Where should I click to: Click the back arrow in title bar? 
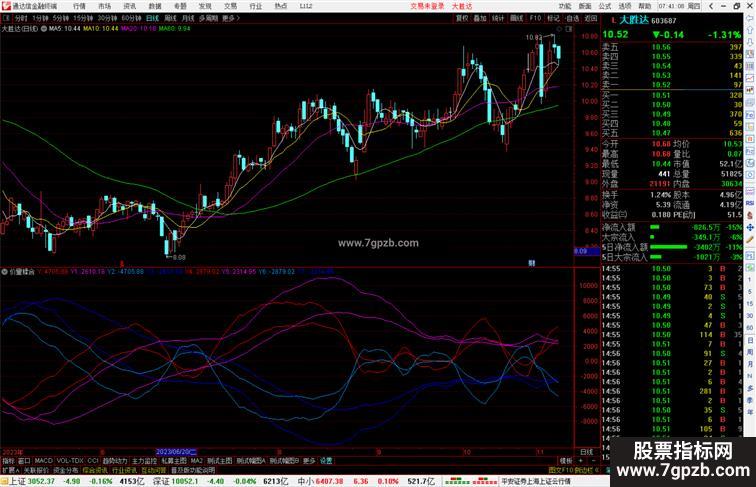click(x=711, y=6)
